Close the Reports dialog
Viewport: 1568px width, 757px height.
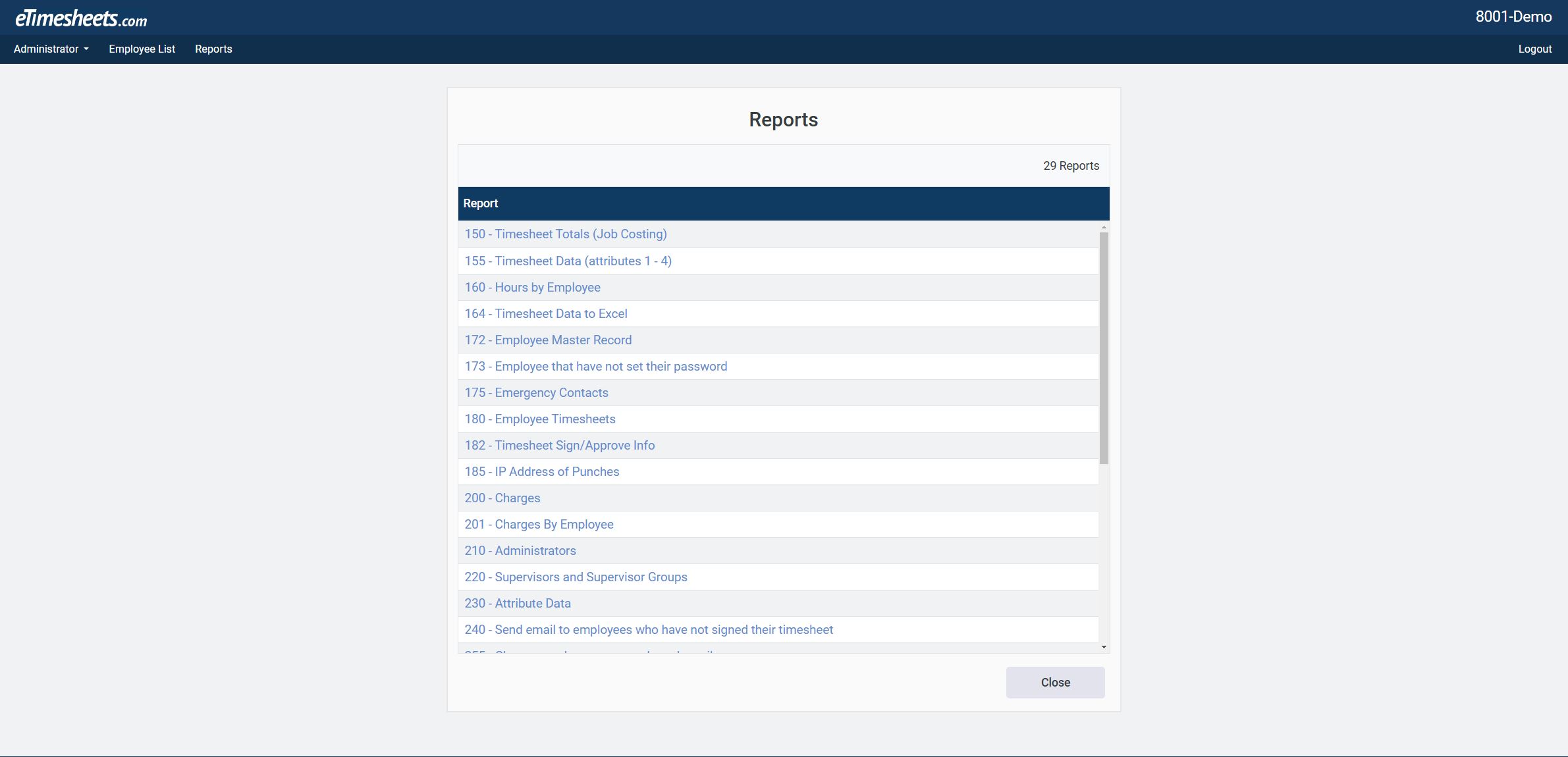(x=1054, y=682)
